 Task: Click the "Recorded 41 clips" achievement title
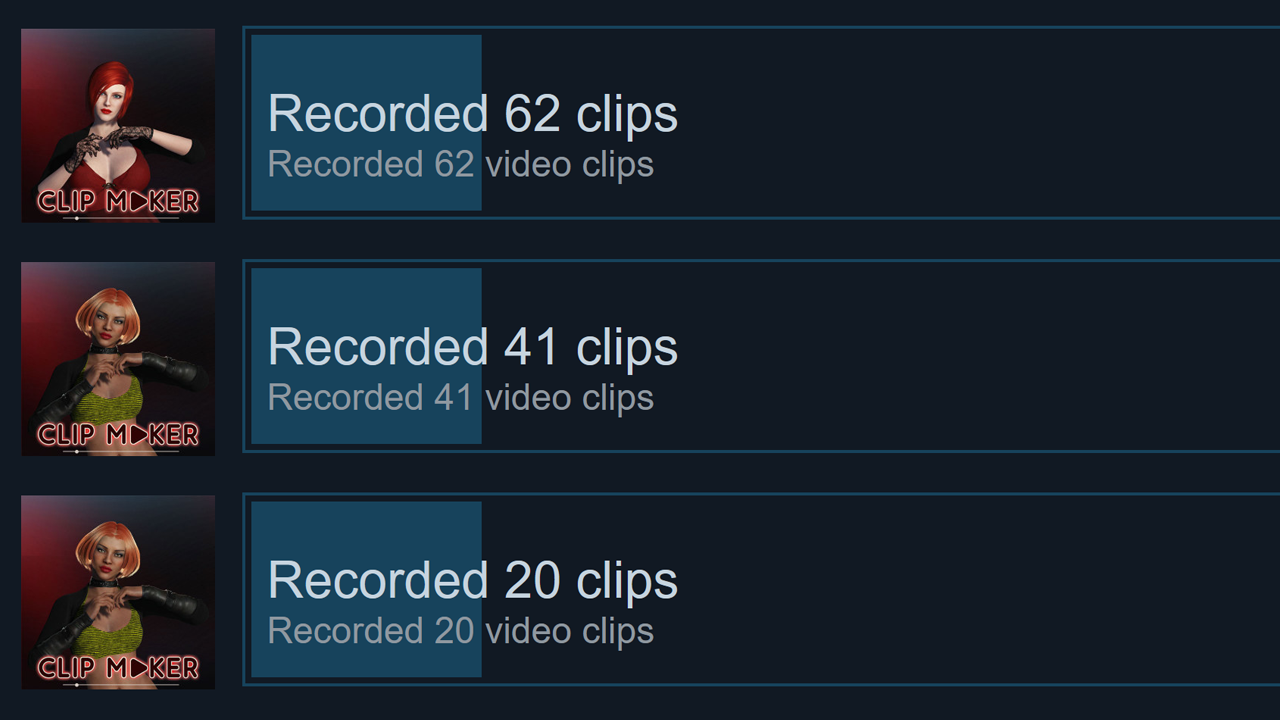click(473, 346)
